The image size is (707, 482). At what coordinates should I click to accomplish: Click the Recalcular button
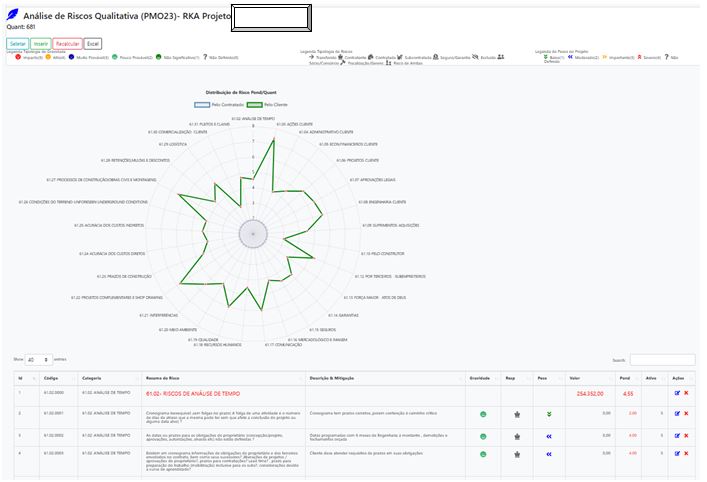click(68, 44)
